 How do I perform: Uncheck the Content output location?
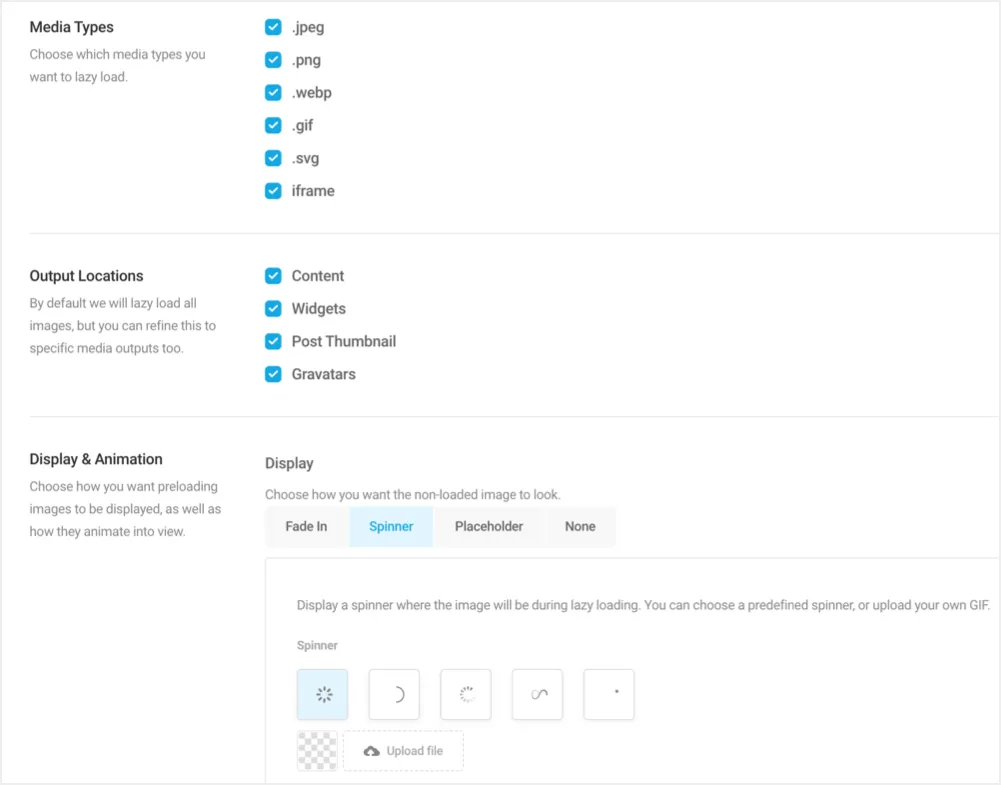click(x=273, y=276)
